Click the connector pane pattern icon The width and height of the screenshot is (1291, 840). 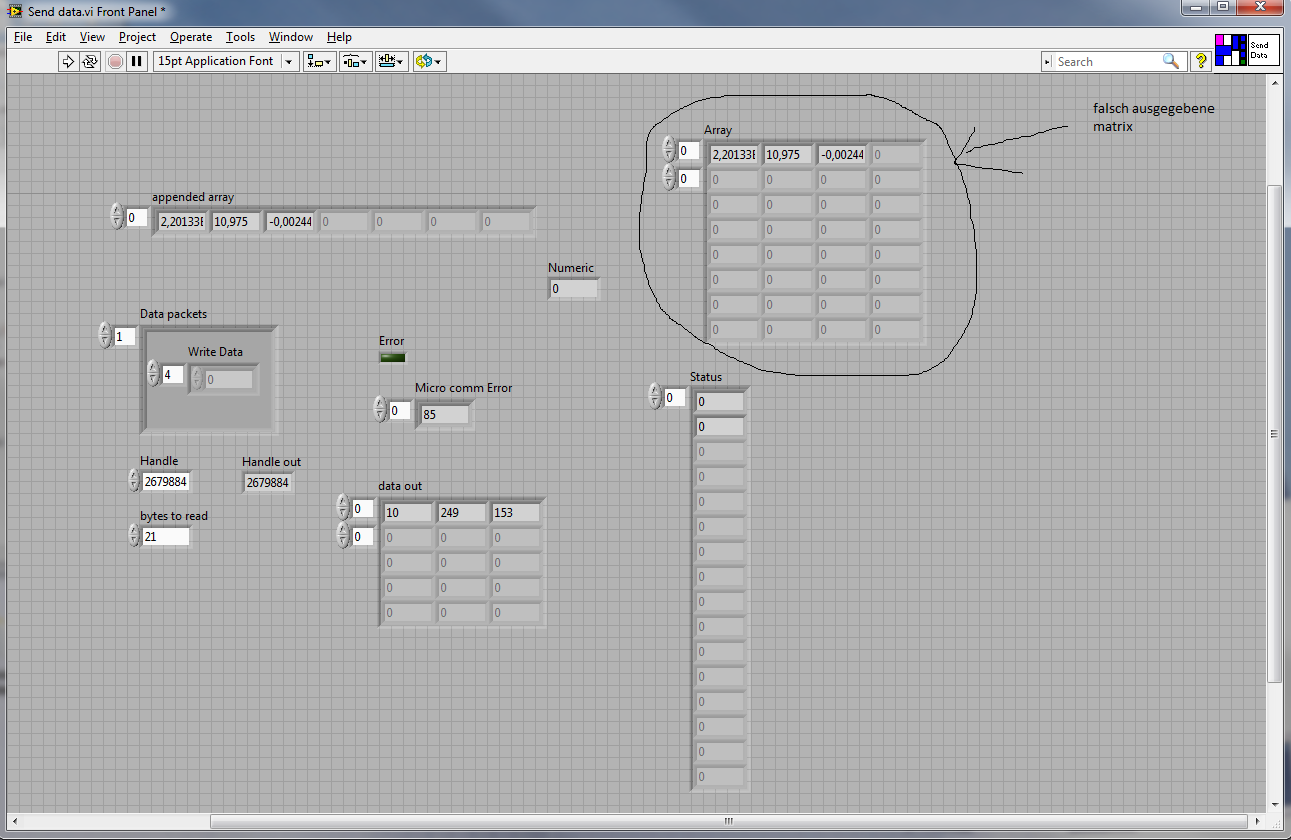tap(1230, 50)
